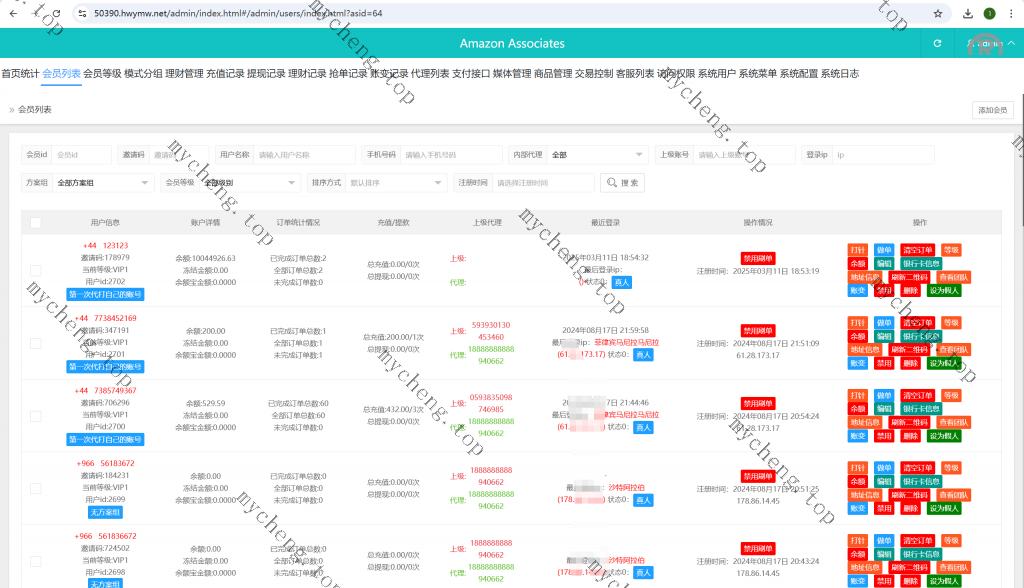Click the 禁用刷单 red tag in the first row
This screenshot has width=1024, height=588.
tap(758, 258)
